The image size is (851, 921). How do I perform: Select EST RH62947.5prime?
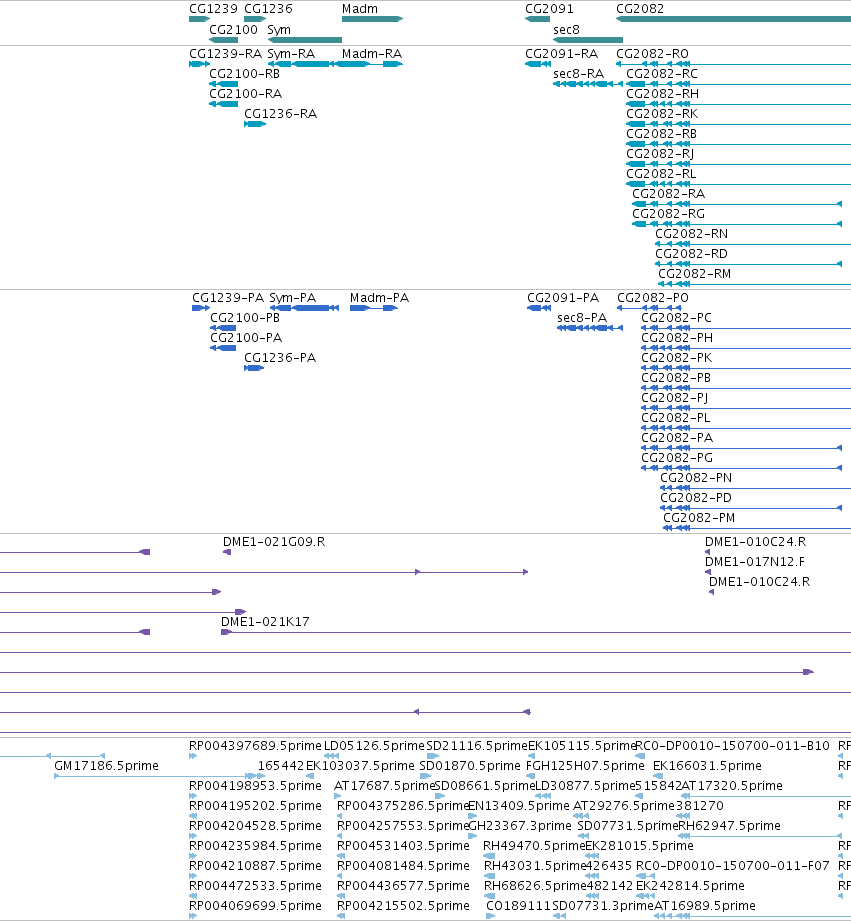(729, 826)
